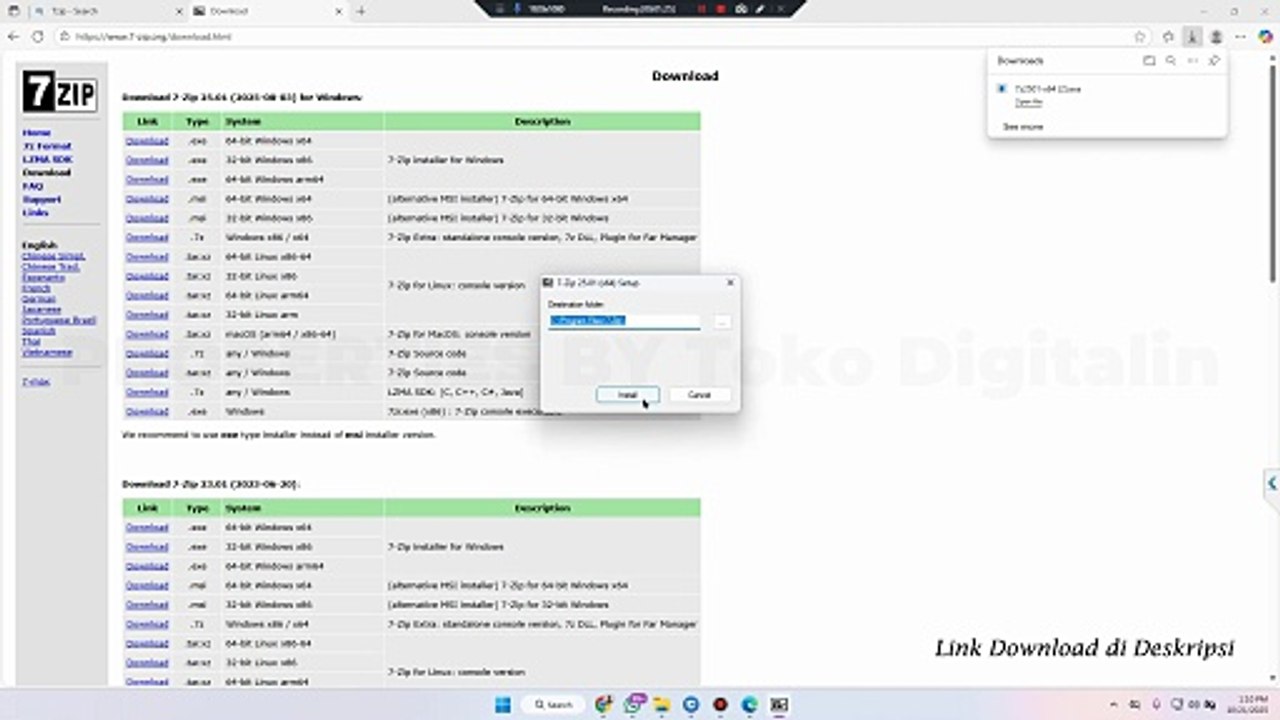Pin the Downloads panel
This screenshot has height=720, width=1280.
point(1214,61)
